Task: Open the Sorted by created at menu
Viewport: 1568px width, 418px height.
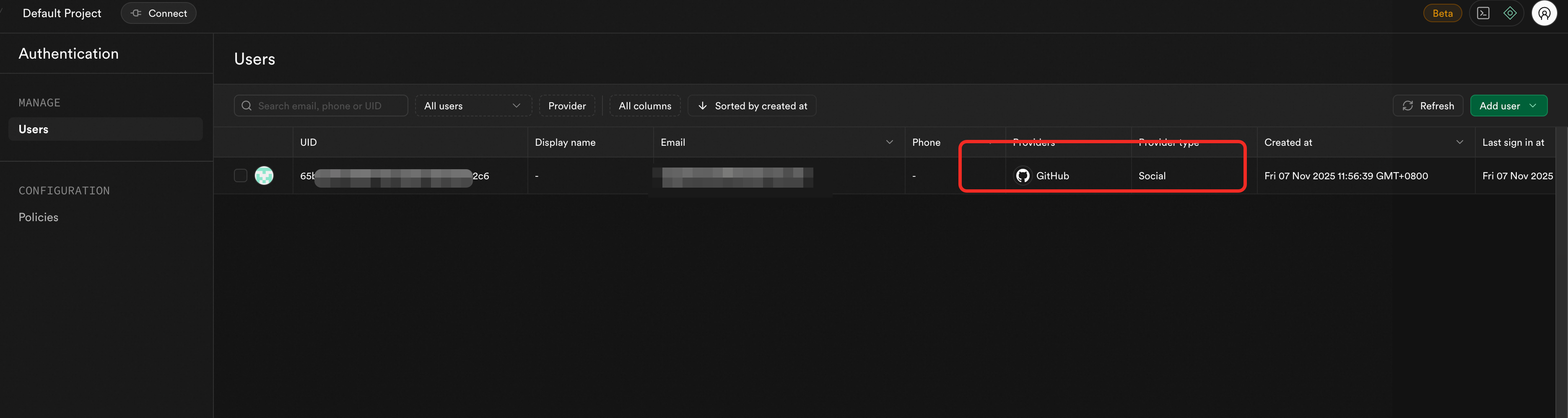Action: [x=752, y=106]
